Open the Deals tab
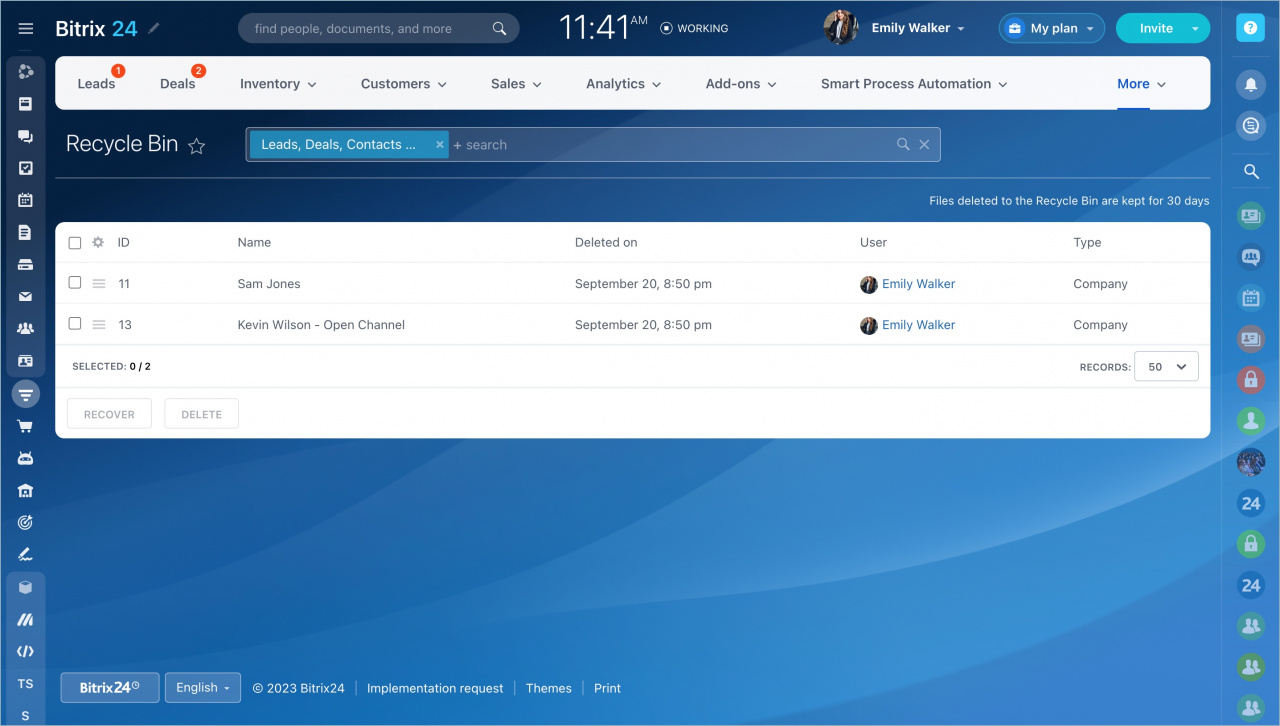The width and height of the screenshot is (1280, 726). (178, 84)
